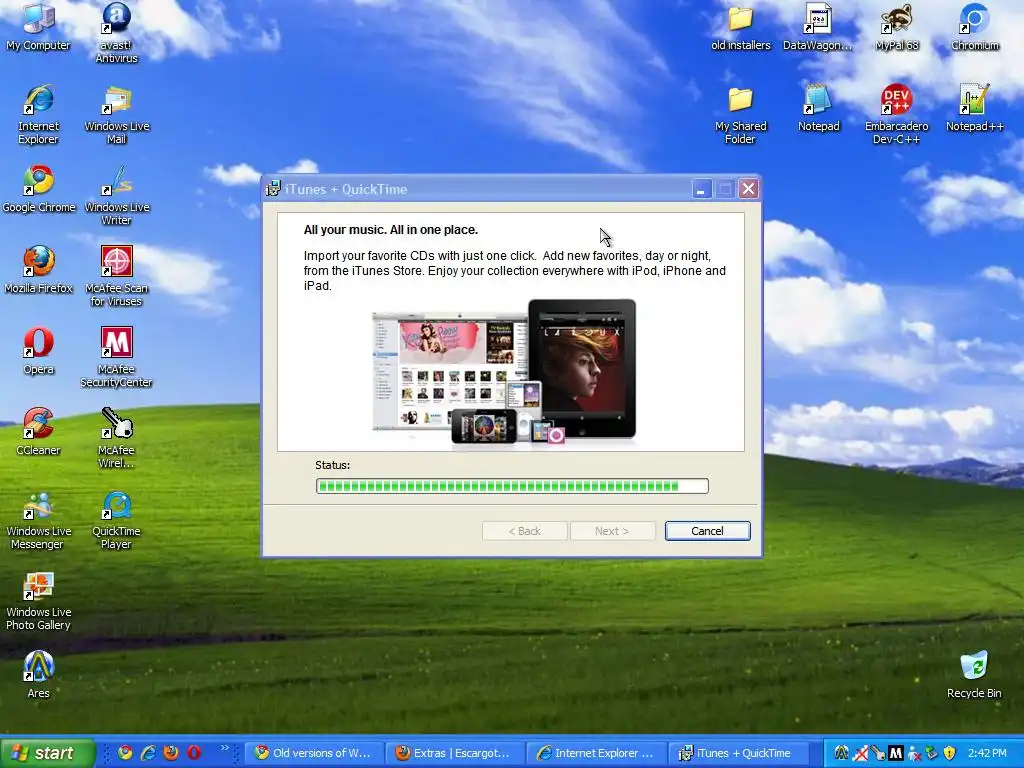Launch Internet Explorer from Quick Launch
Viewport: 1024px width, 768px height.
click(148, 753)
